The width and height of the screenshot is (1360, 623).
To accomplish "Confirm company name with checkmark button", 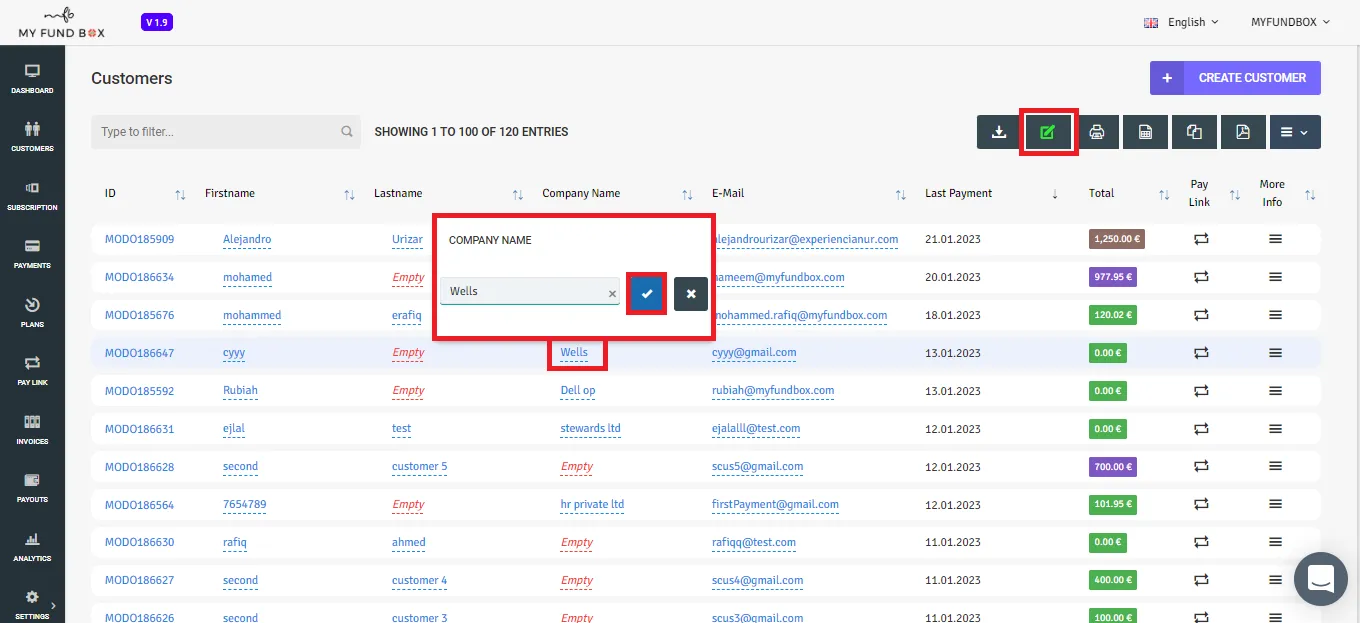I will click(x=647, y=293).
